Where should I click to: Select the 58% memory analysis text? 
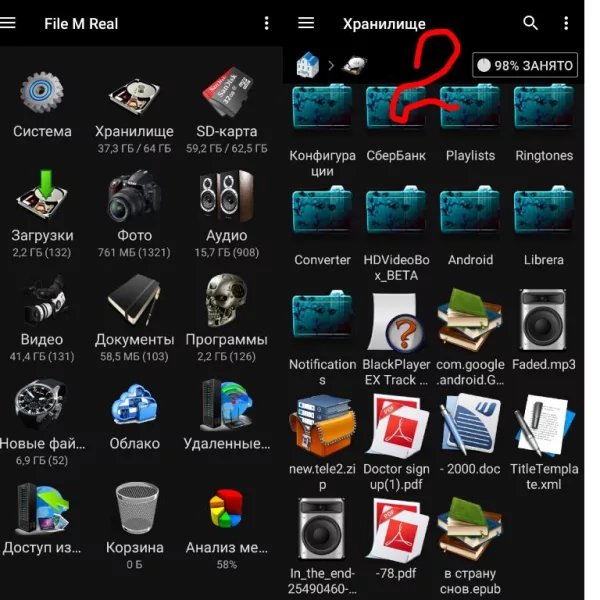(227, 565)
